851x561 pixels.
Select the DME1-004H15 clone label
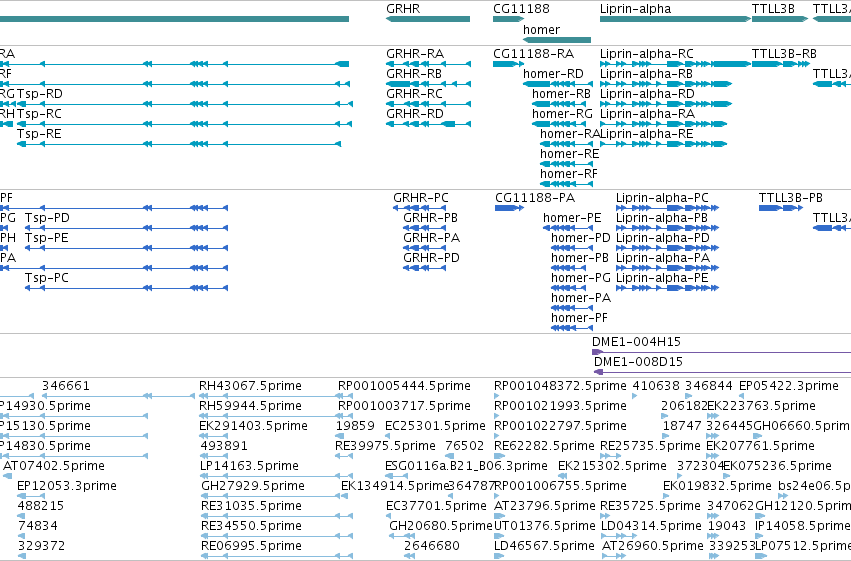pos(636,342)
